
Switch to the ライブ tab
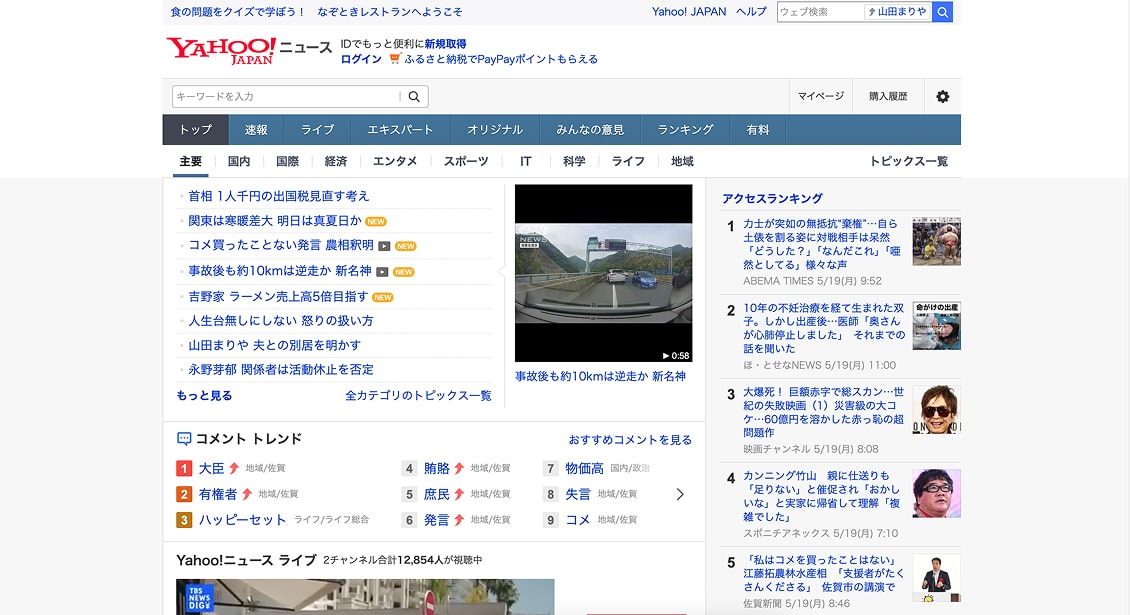click(317, 130)
